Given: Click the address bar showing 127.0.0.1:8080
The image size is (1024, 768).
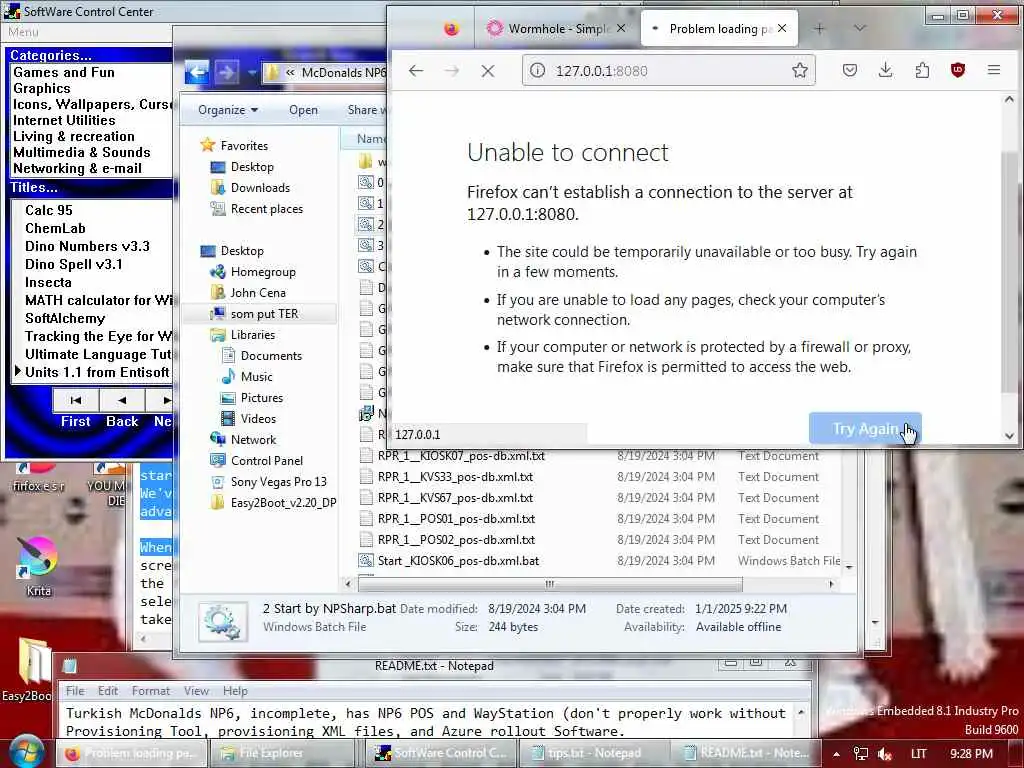Looking at the screenshot, I should 669,71.
